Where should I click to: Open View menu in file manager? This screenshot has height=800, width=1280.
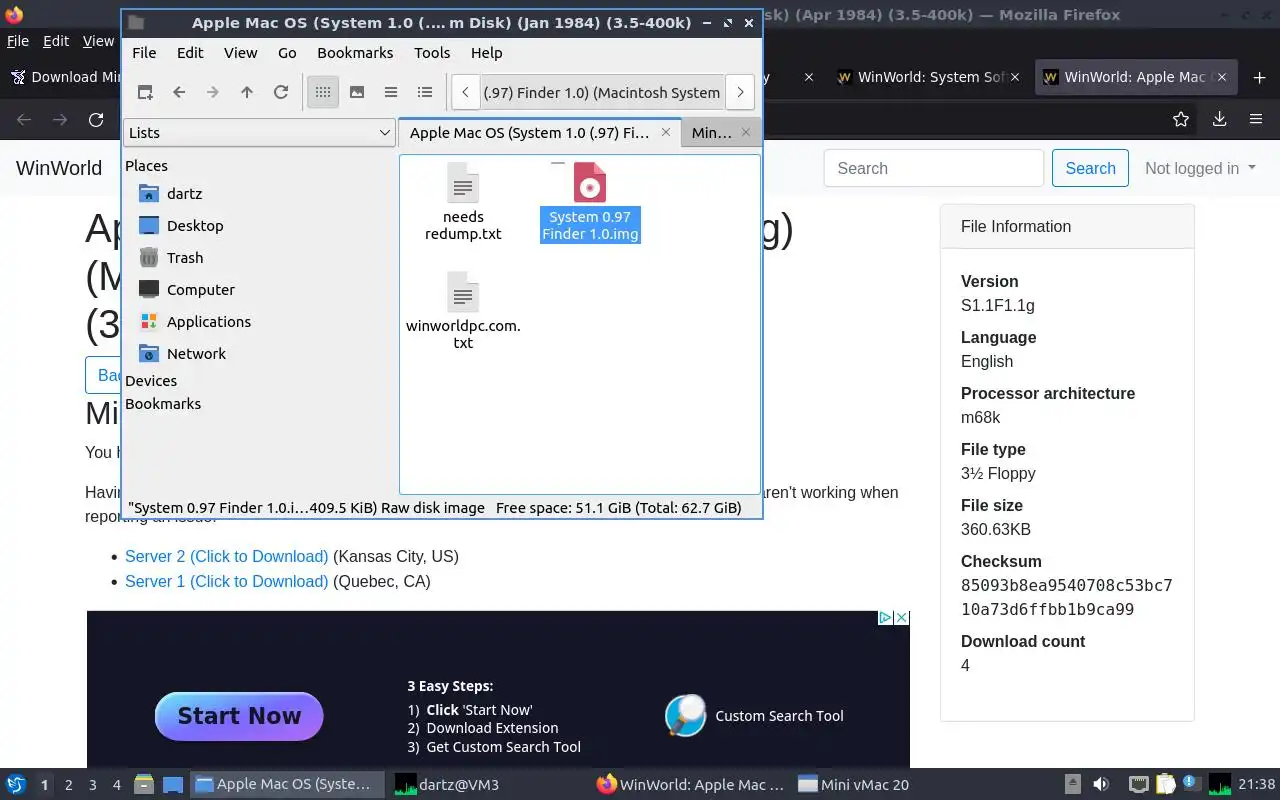tap(241, 53)
